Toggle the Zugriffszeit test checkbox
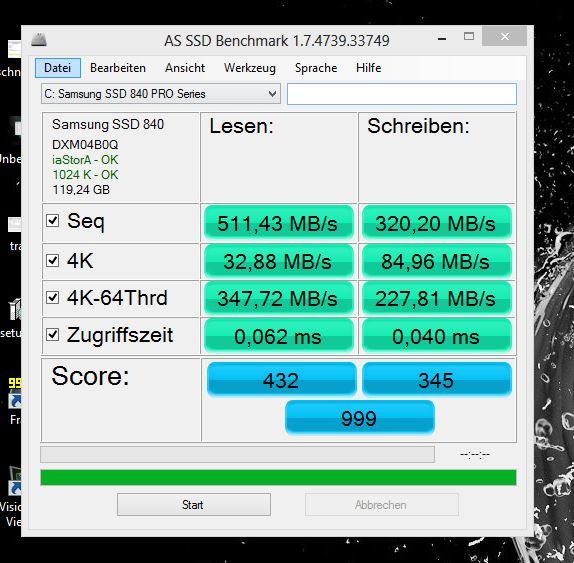The image size is (574, 563). pyautogui.click(x=53, y=335)
